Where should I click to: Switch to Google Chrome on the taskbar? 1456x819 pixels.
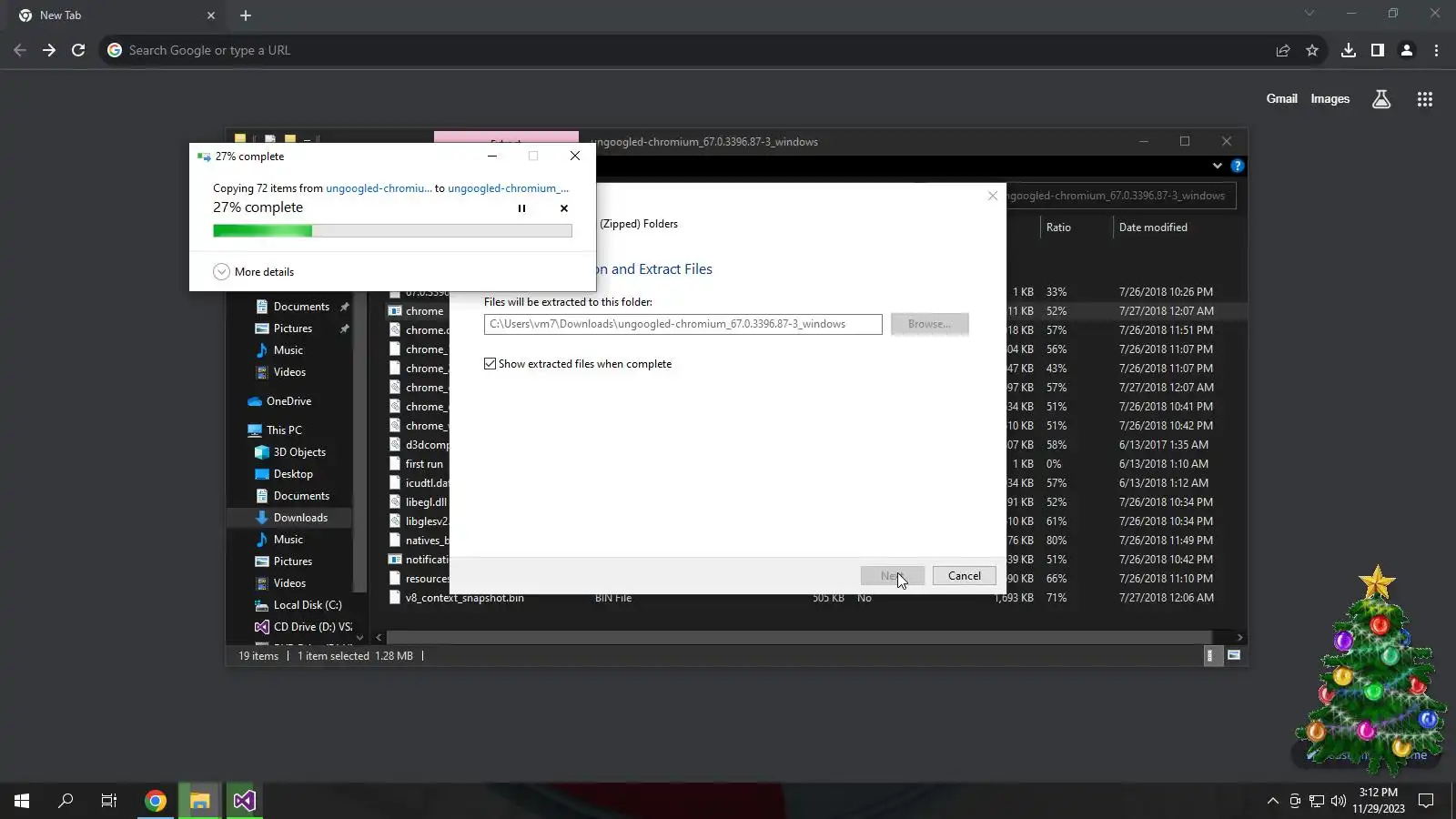click(156, 801)
